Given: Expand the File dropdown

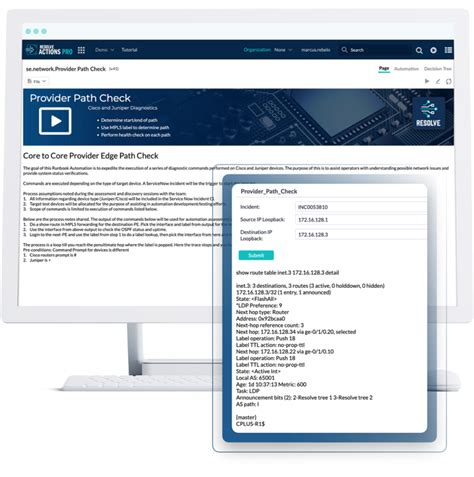Looking at the screenshot, I should coord(37,81).
